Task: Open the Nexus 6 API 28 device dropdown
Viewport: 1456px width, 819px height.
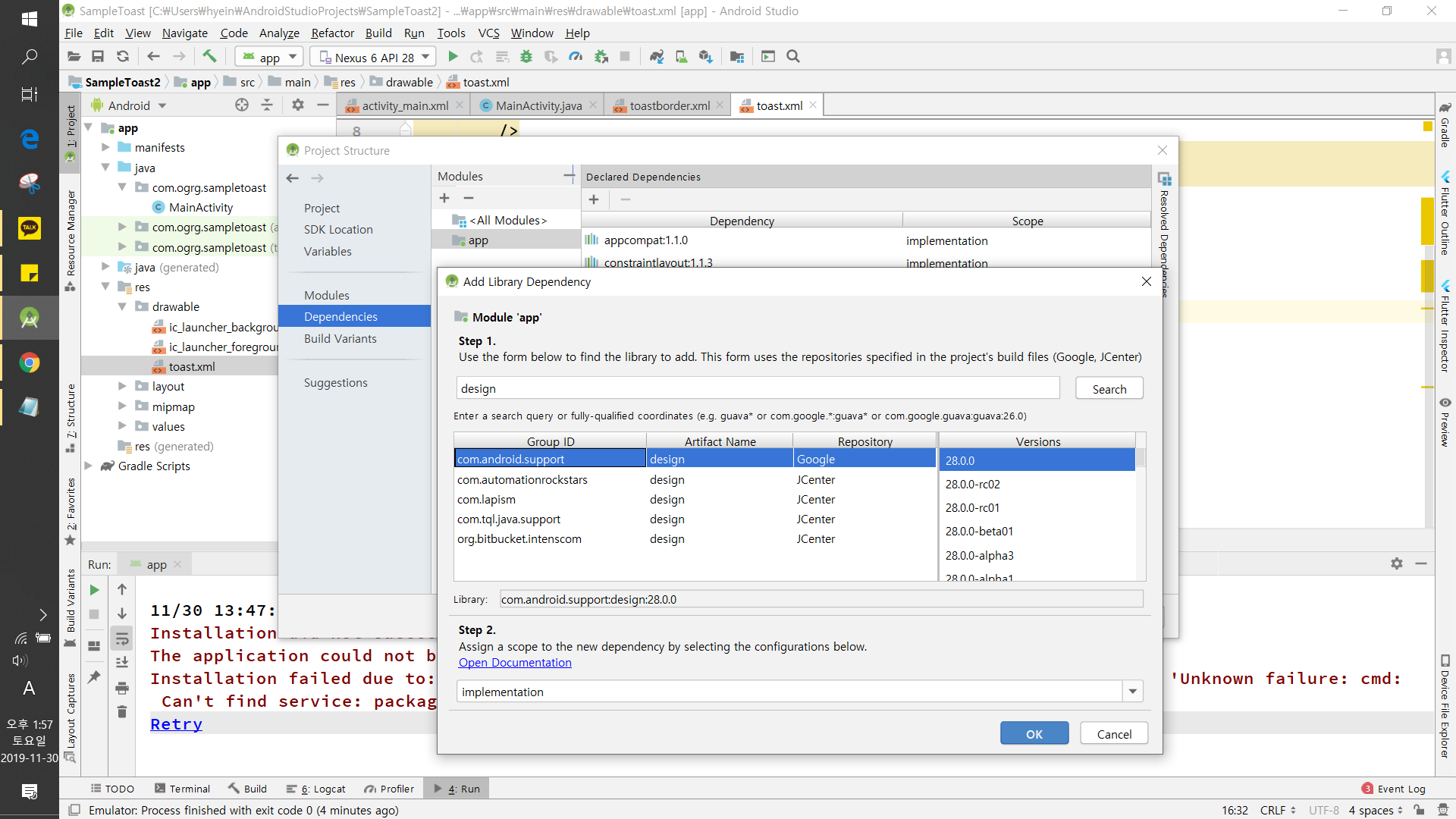Action: (x=375, y=57)
